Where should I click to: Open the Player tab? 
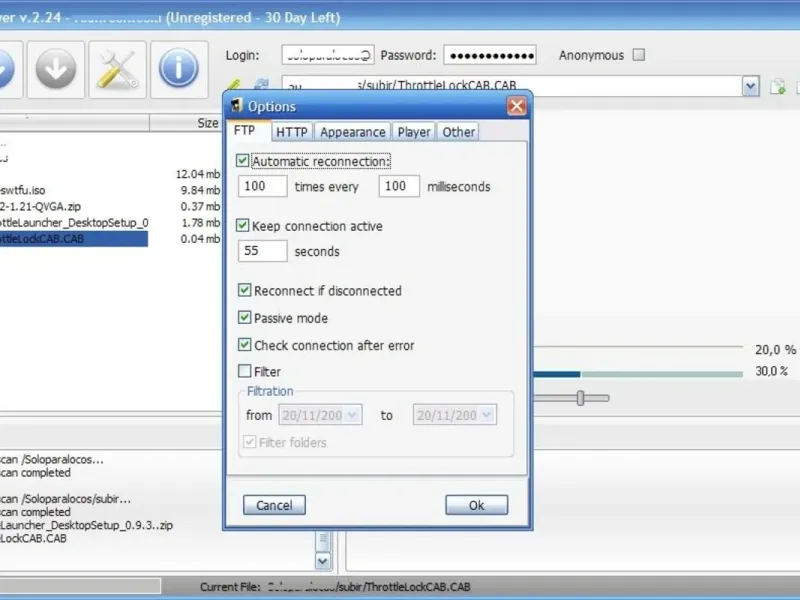pyautogui.click(x=414, y=132)
